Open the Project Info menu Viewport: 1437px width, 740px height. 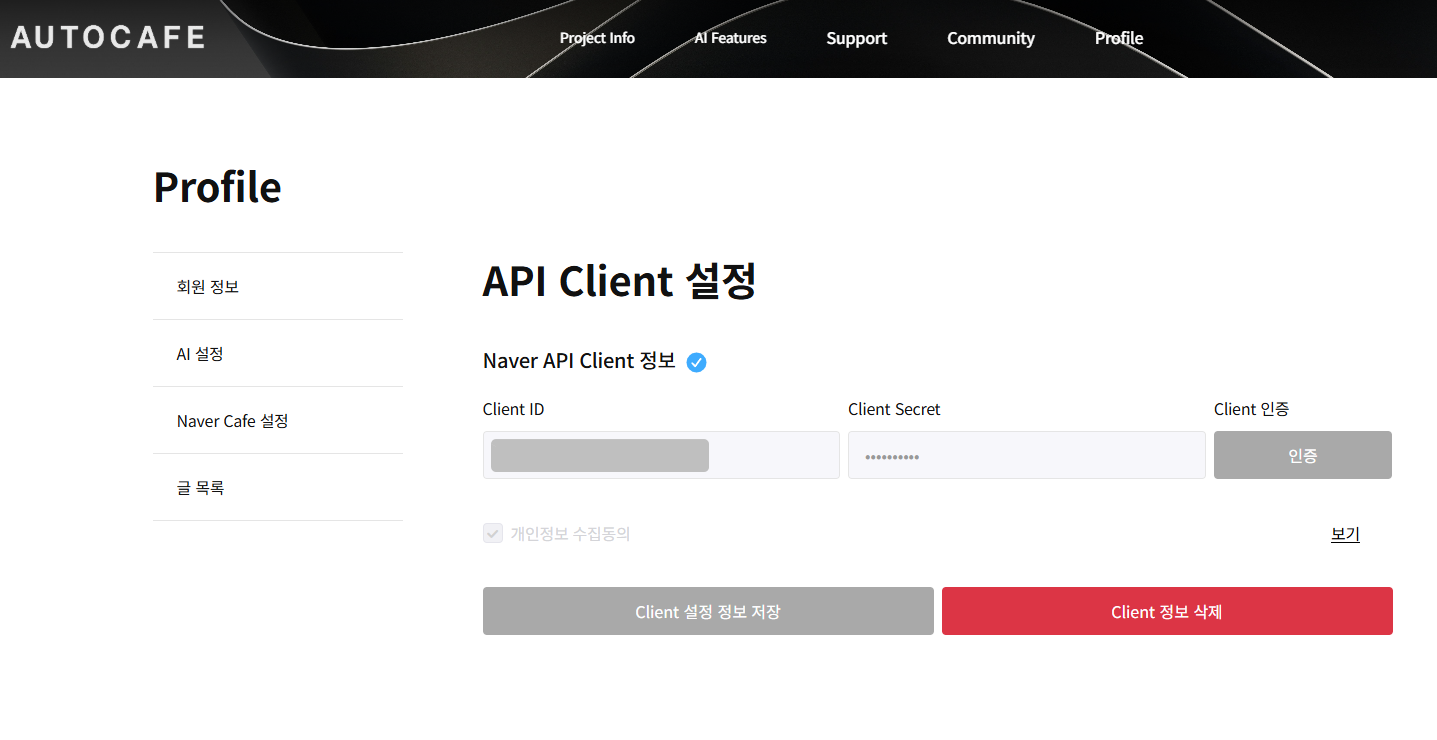[597, 38]
